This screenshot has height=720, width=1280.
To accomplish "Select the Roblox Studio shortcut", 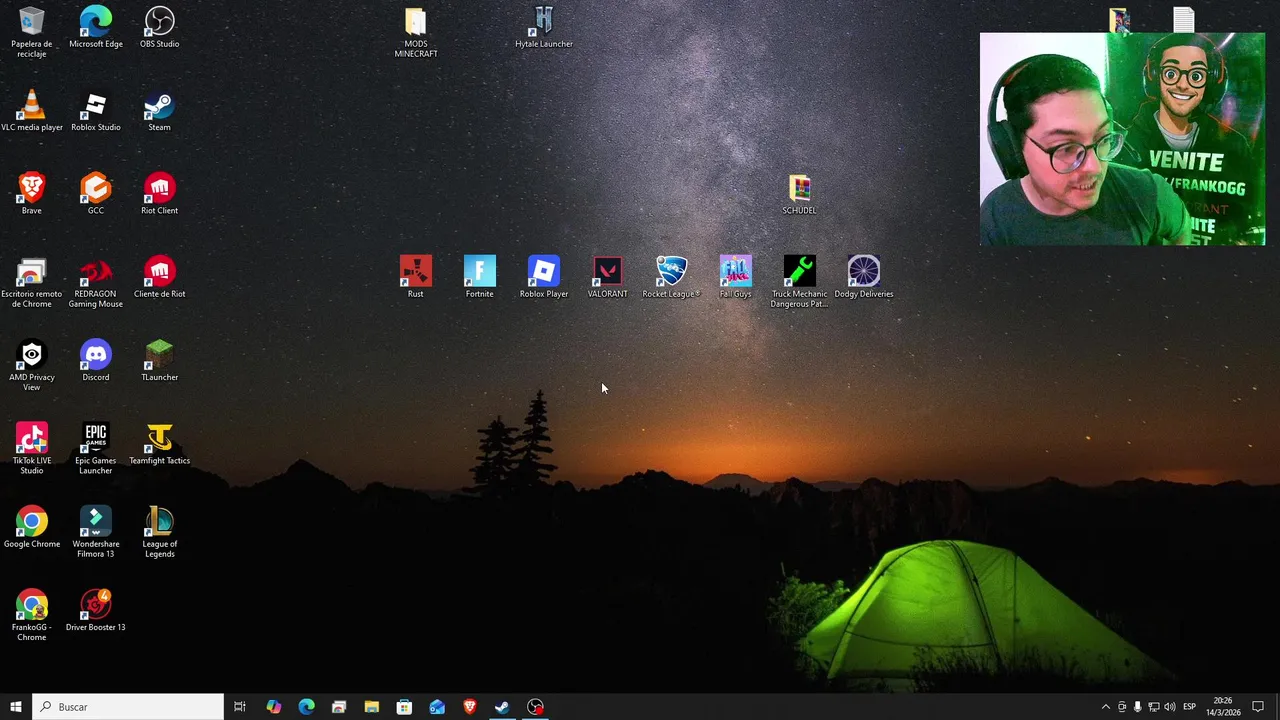I will pos(96,110).
